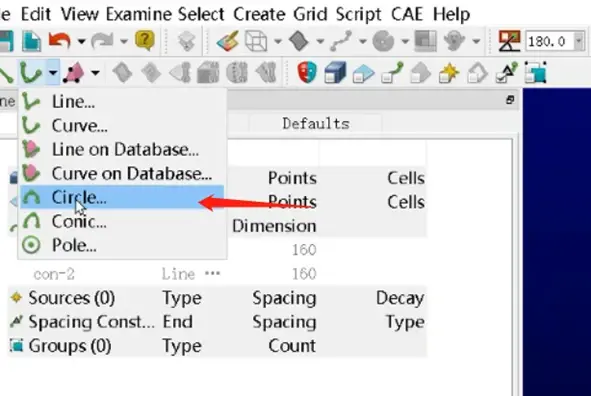
Task: Open the Create menu
Action: point(259,14)
